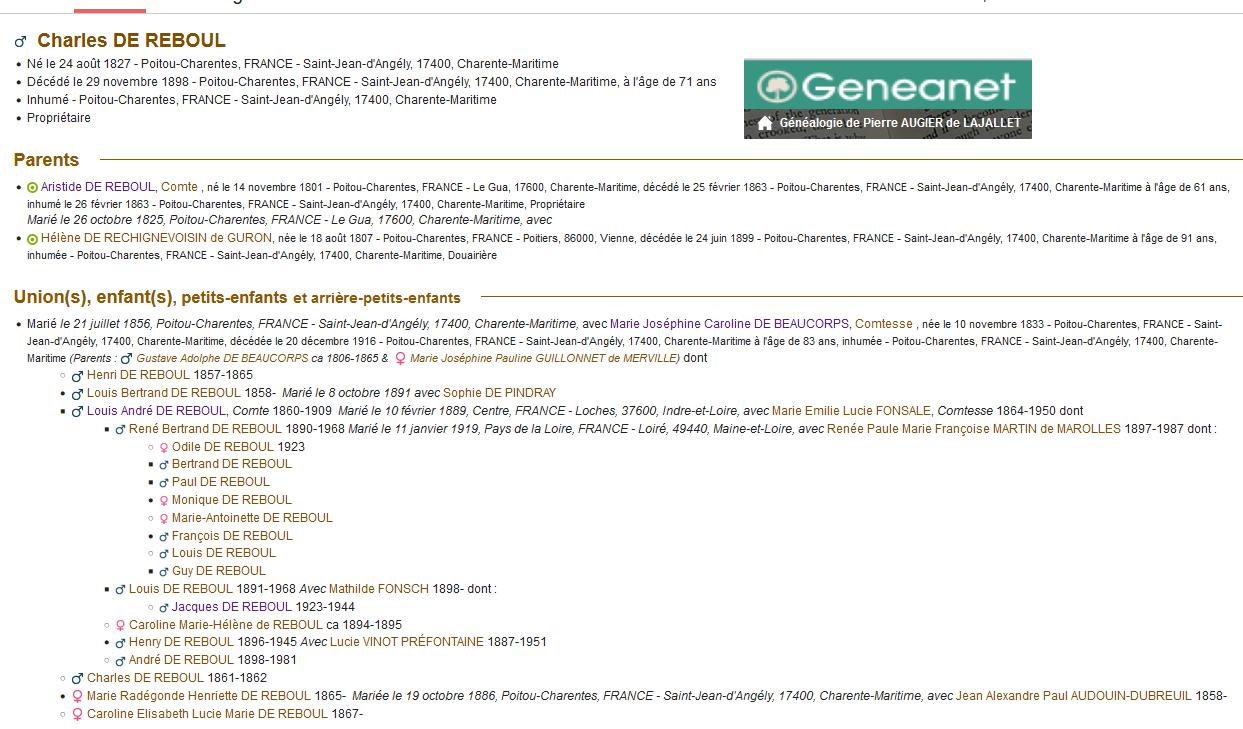Click the 'Parents' section heading
The image size is (1243, 729).
pos(46,160)
